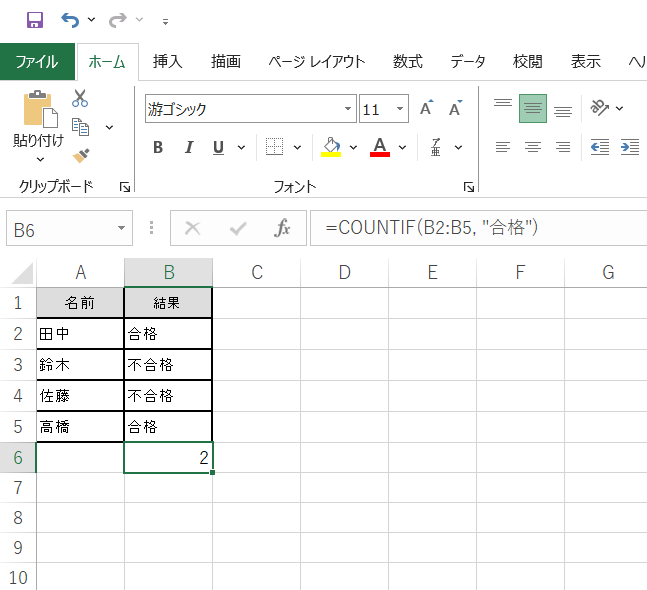Click the Increase Font Size icon
The height and width of the screenshot is (590, 647).
click(x=426, y=109)
